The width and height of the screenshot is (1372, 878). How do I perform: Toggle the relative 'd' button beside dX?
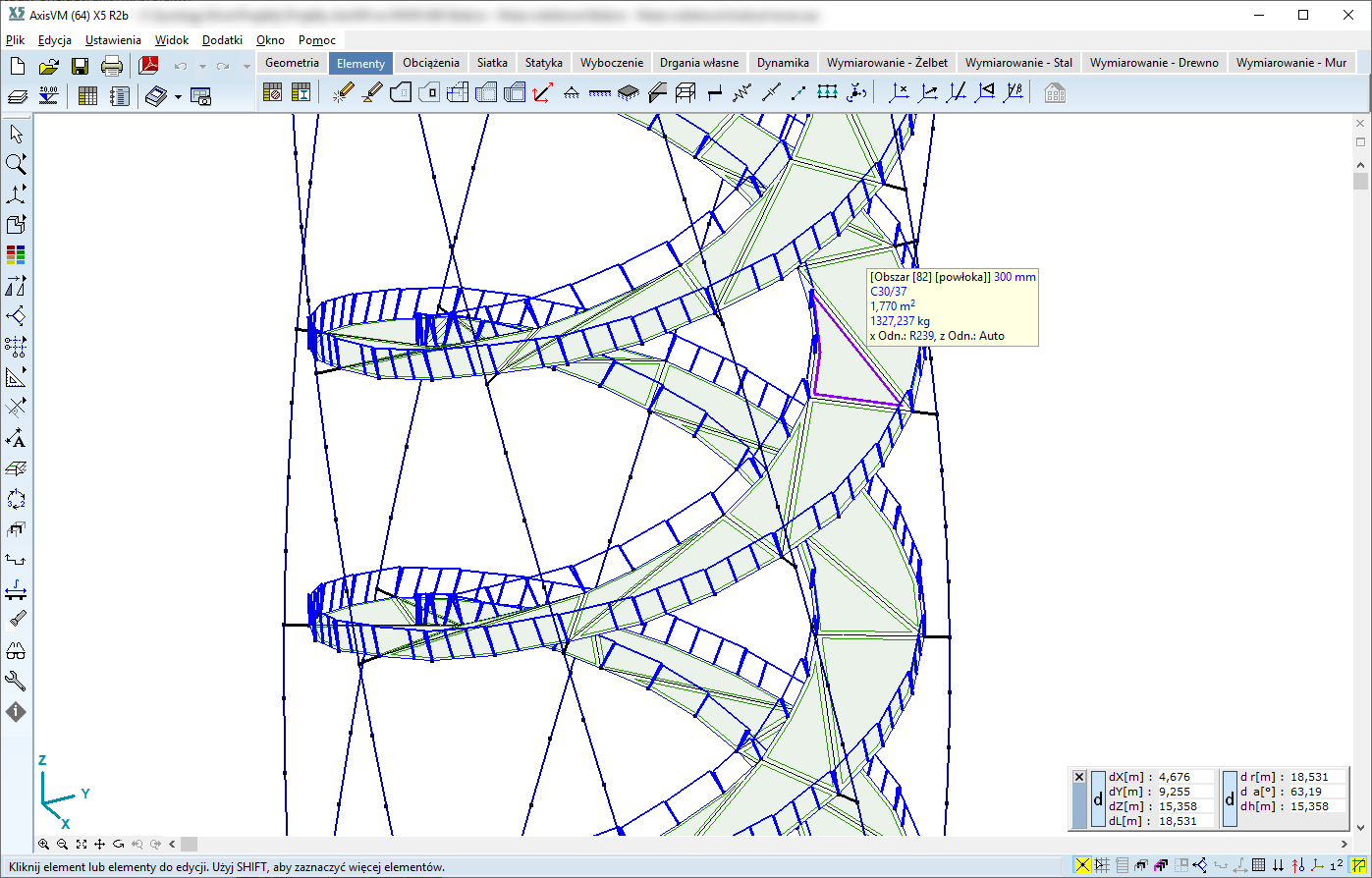point(1098,799)
